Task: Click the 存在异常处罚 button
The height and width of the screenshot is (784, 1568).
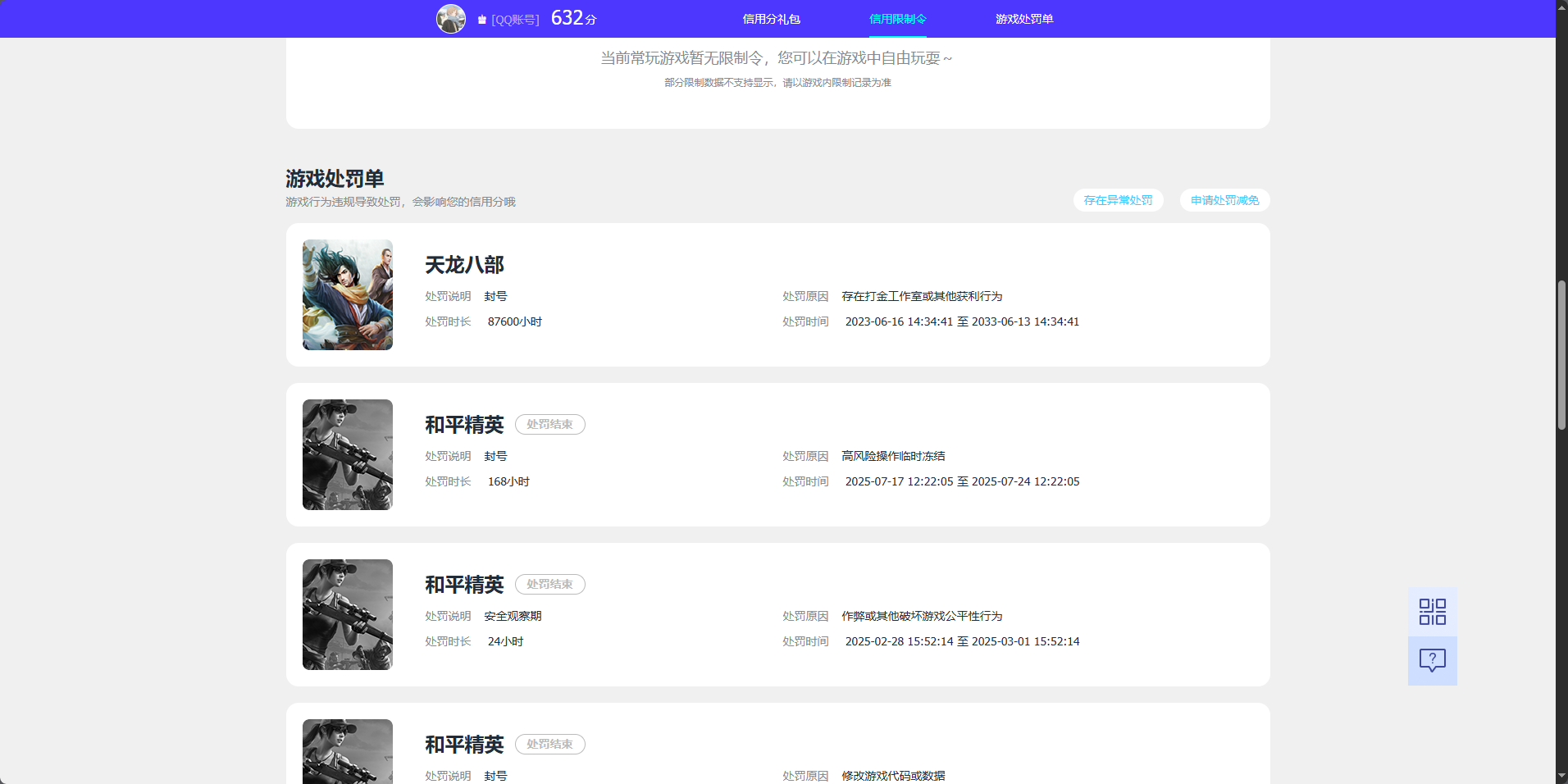Action: point(1118,200)
